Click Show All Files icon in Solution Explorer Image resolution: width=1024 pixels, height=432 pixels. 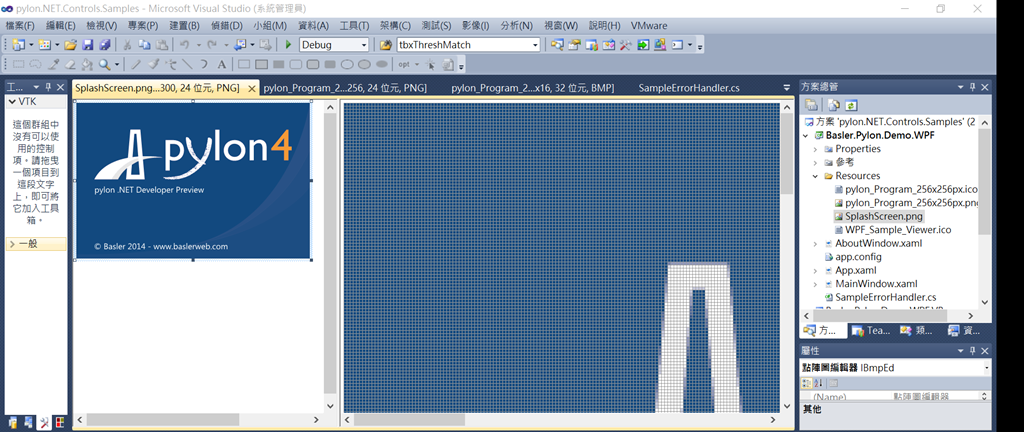tap(833, 104)
